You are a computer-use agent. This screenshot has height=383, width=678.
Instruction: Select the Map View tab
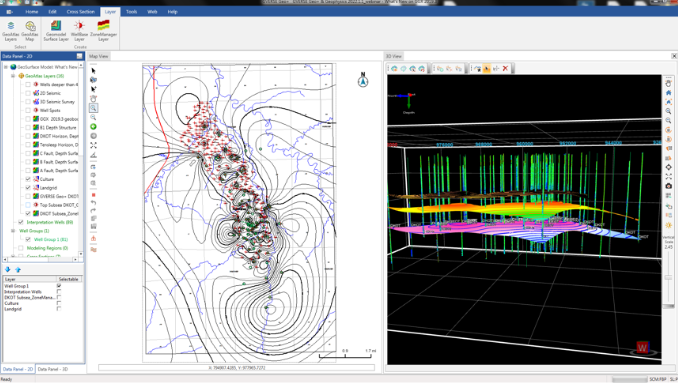click(99, 56)
